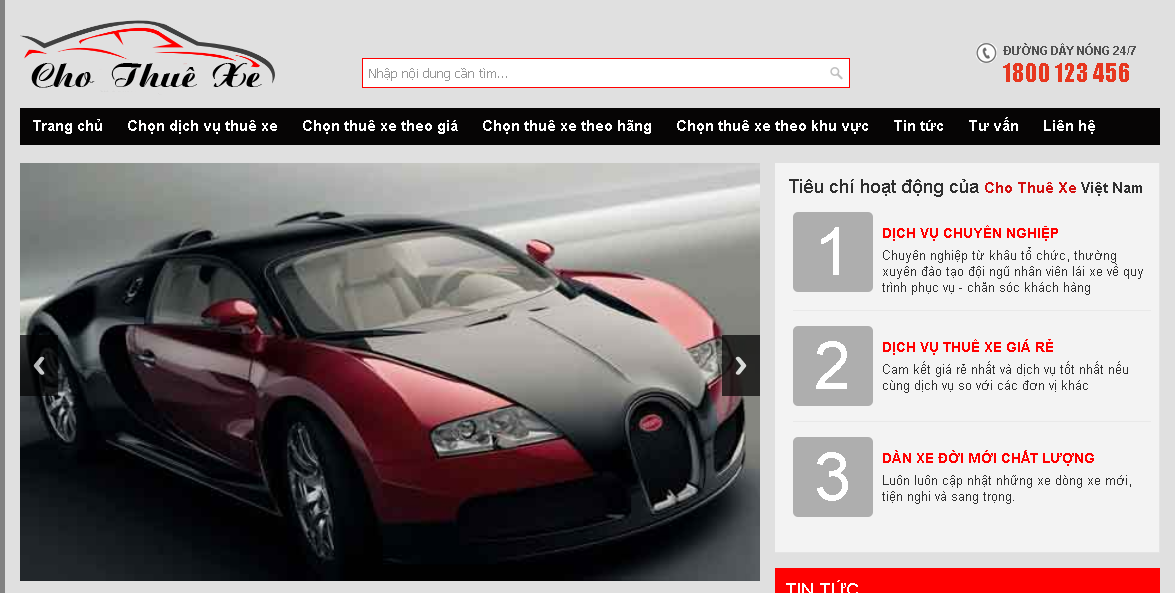Click the right slider arrow
Screen dimensions: 1175x593
click(x=741, y=366)
